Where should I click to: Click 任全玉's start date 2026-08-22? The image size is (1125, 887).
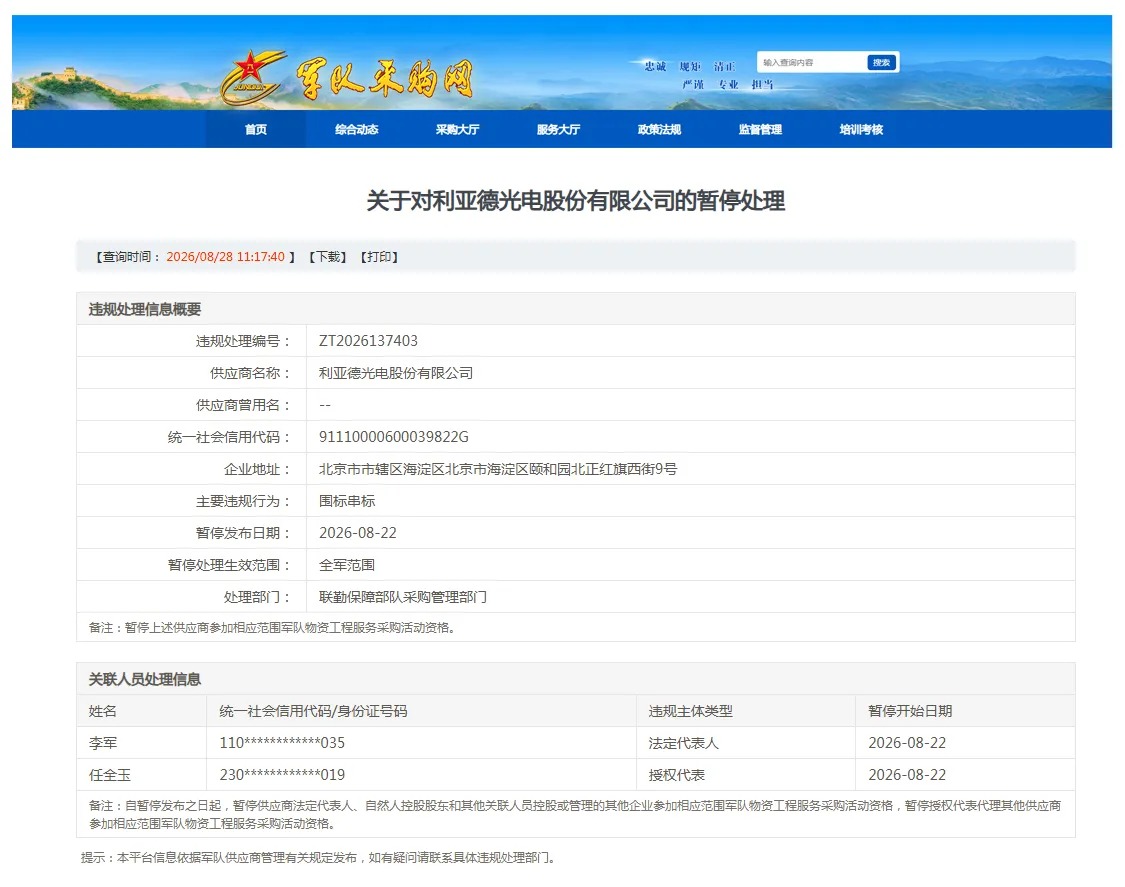point(907,775)
